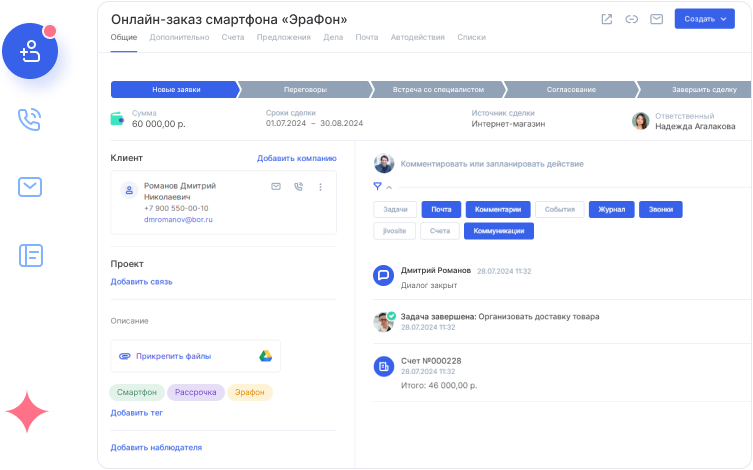The height and width of the screenshot is (470, 753).
Task: Open the phone calls sidebar icon
Action: coord(30,120)
